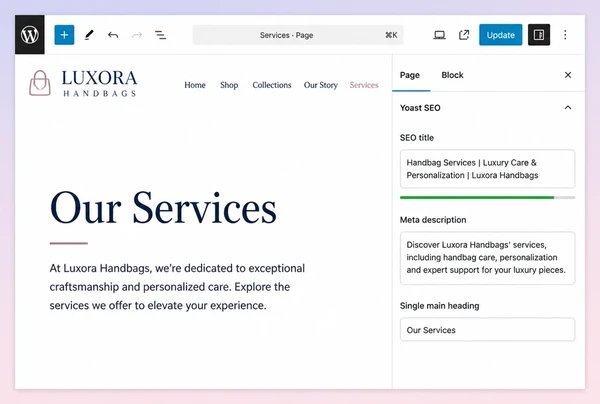Click the Our Story navigation link

[x=321, y=85]
